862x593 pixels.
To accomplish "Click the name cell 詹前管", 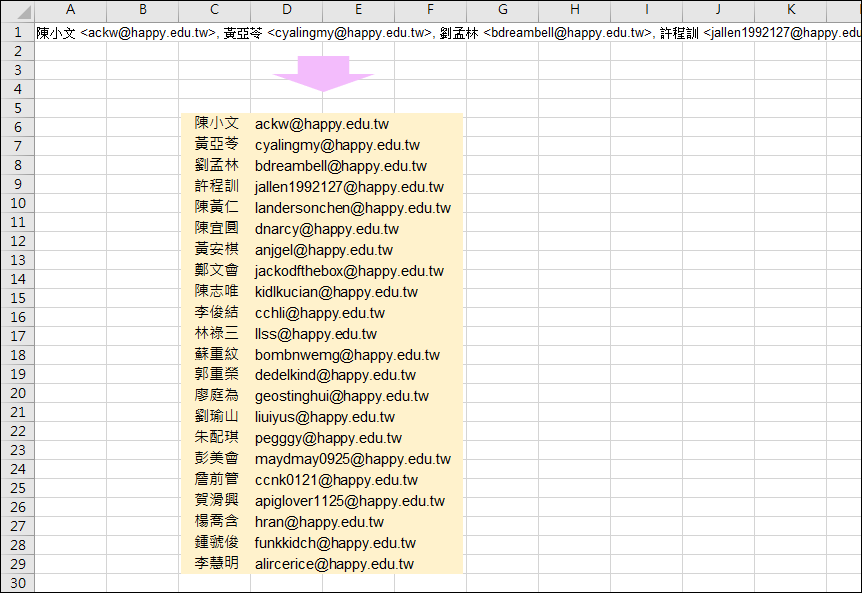I will coord(217,478).
